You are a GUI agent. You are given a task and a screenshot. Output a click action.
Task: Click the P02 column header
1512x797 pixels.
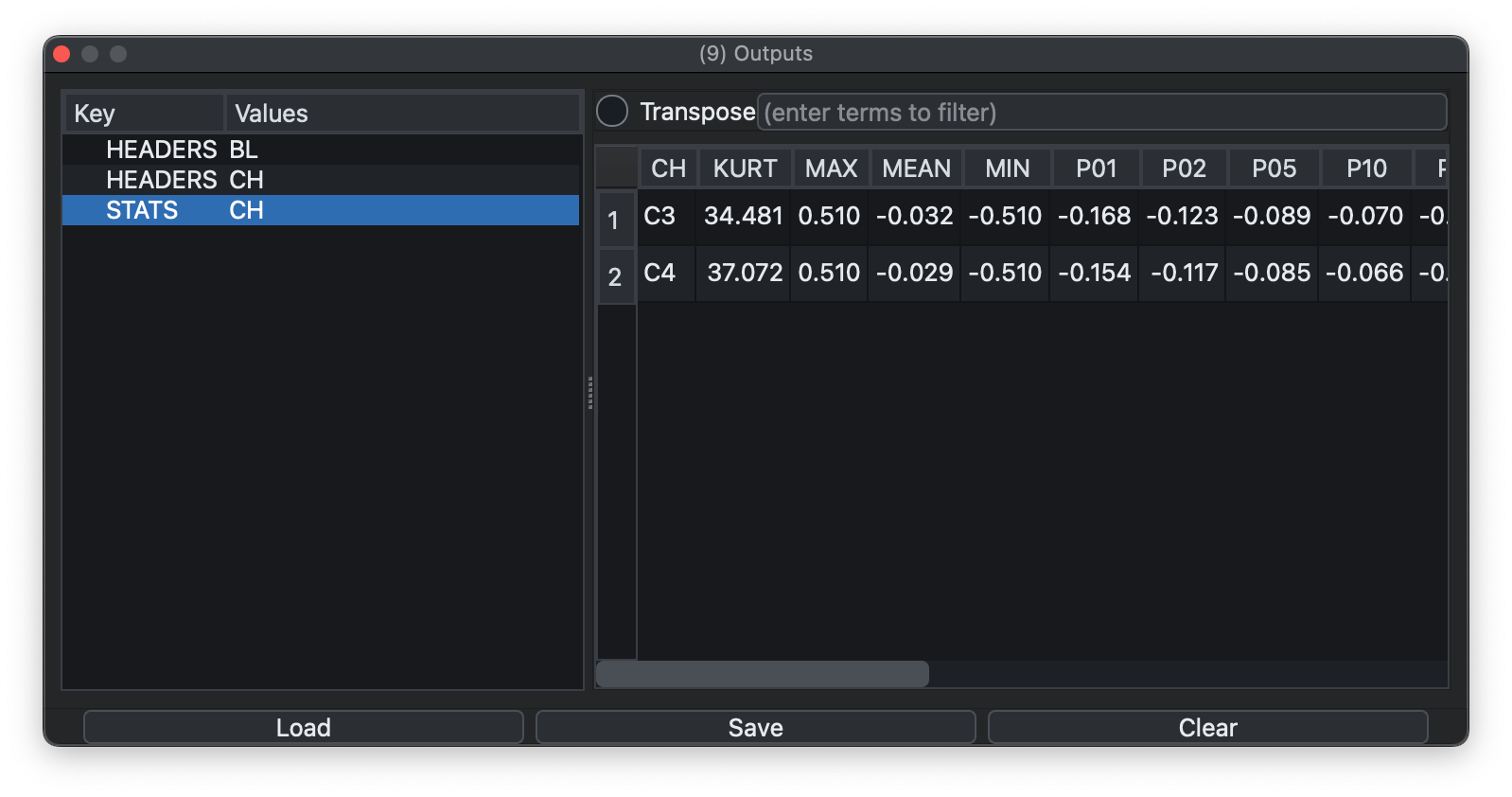[1184, 168]
